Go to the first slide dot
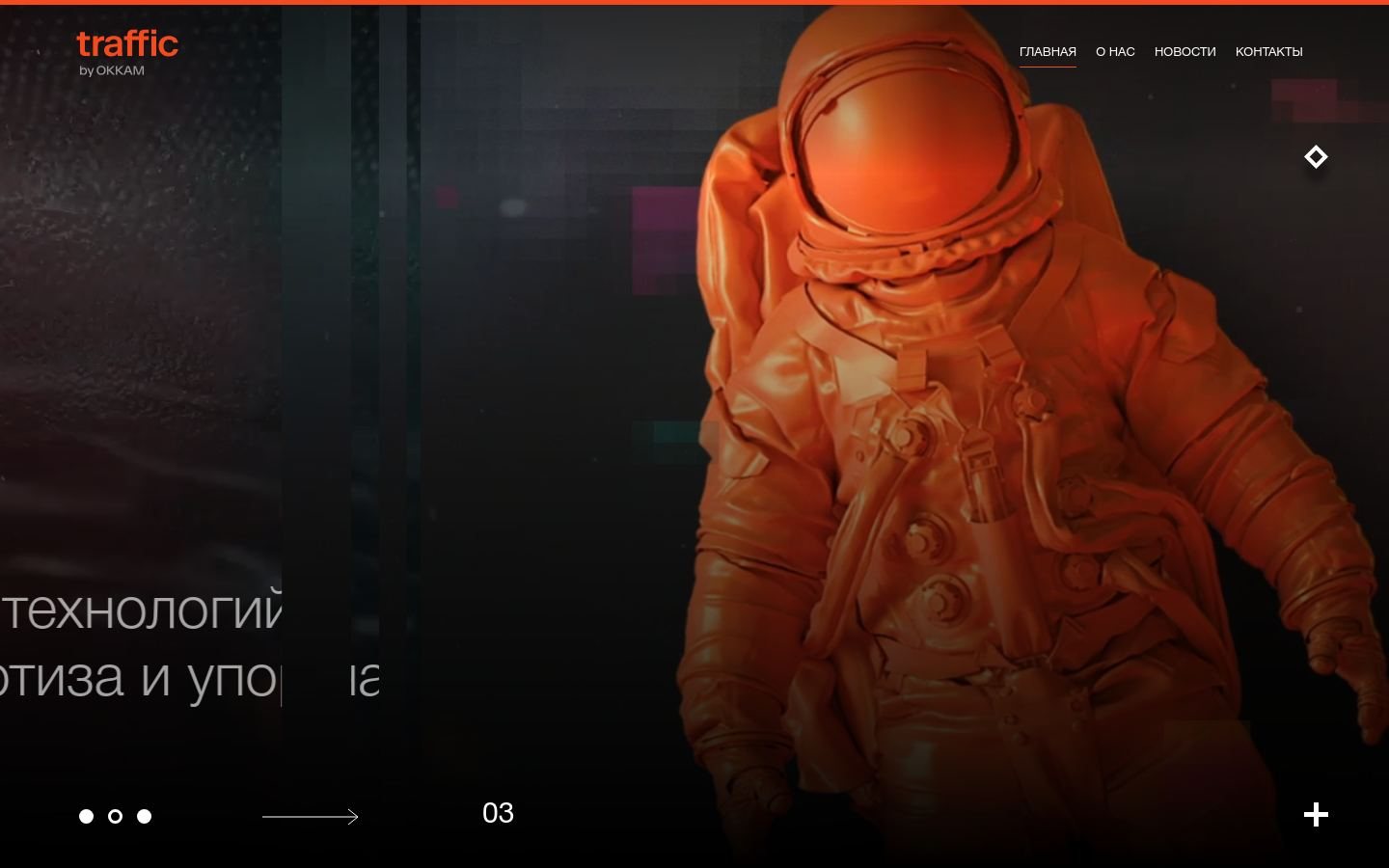This screenshot has width=1389, height=868. 86,816
